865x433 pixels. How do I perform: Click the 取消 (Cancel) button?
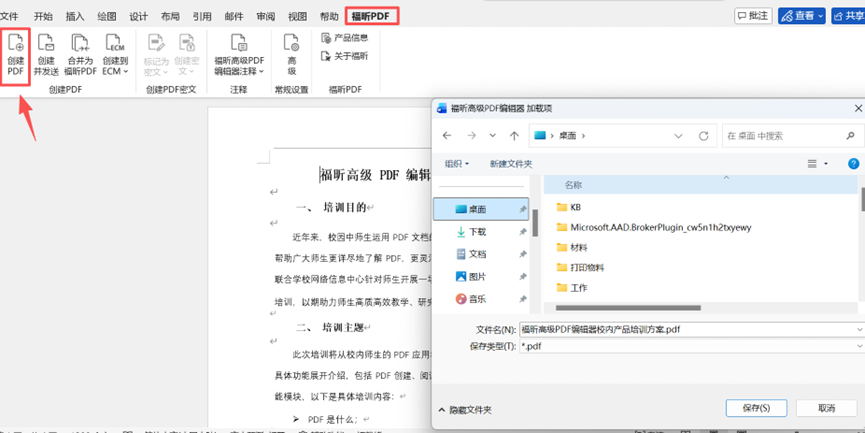[826, 408]
